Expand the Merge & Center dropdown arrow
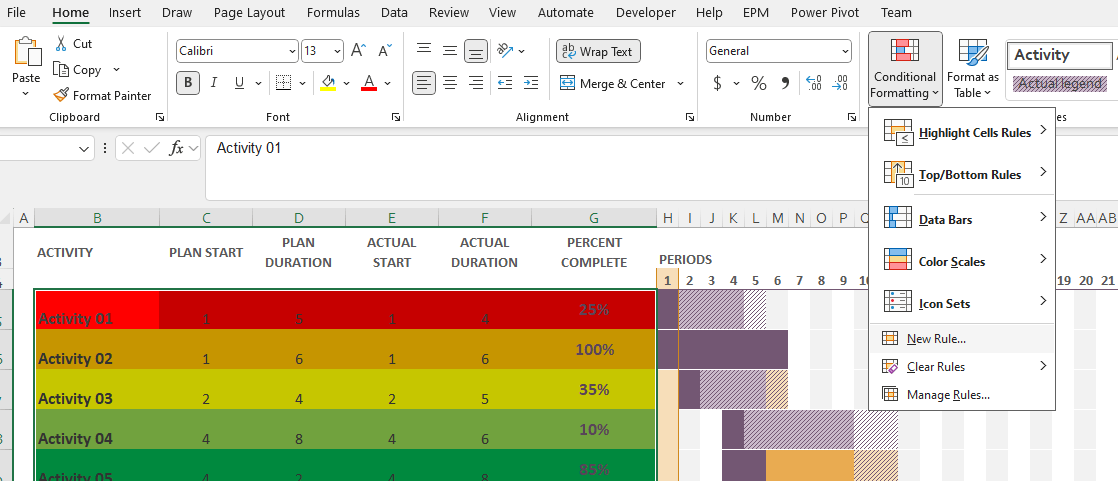 (680, 83)
